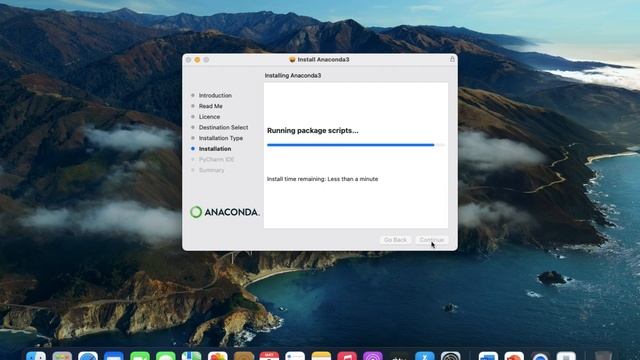Click the blue installation progress bar

click(356, 144)
